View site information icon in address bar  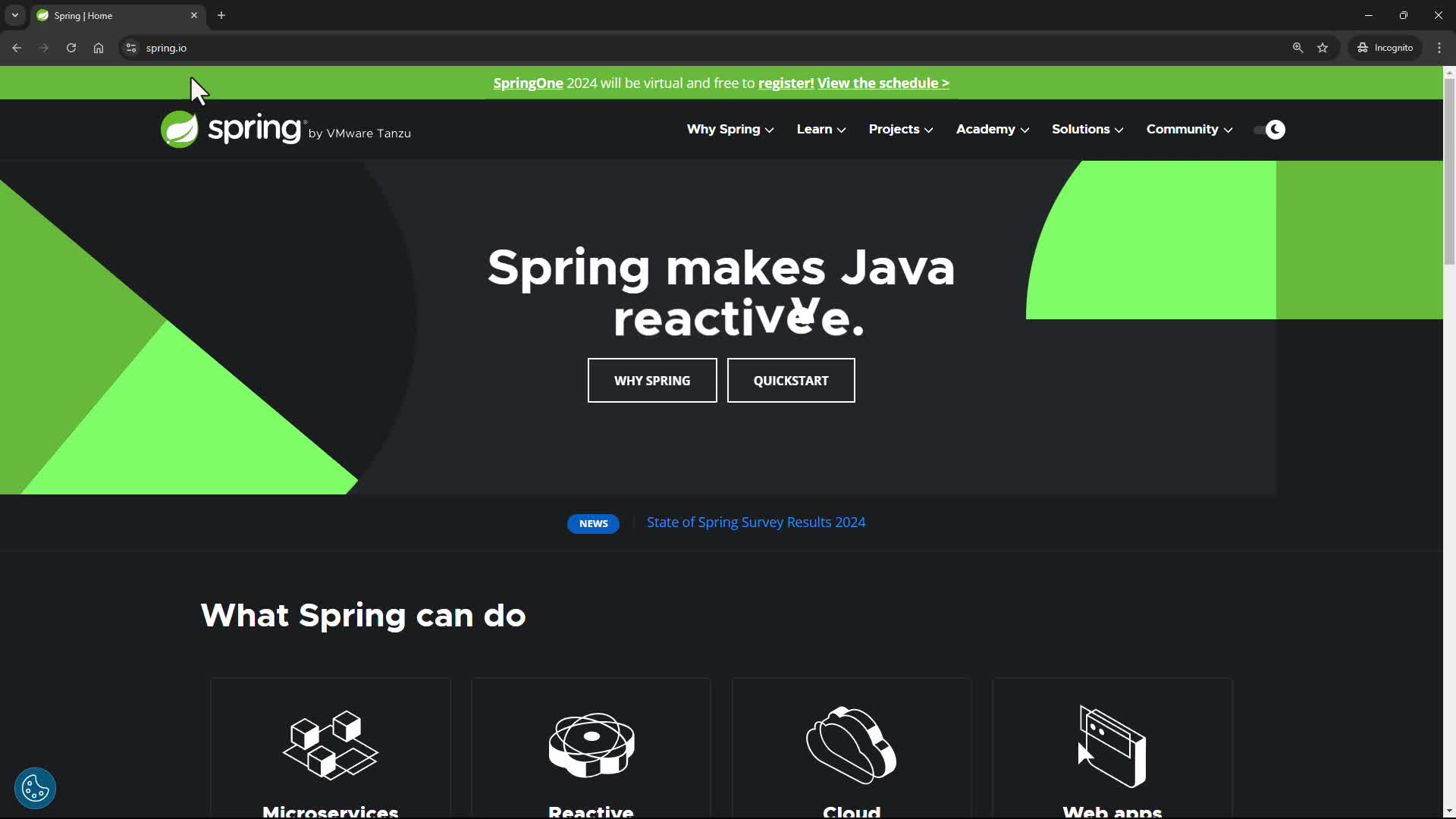(131, 48)
